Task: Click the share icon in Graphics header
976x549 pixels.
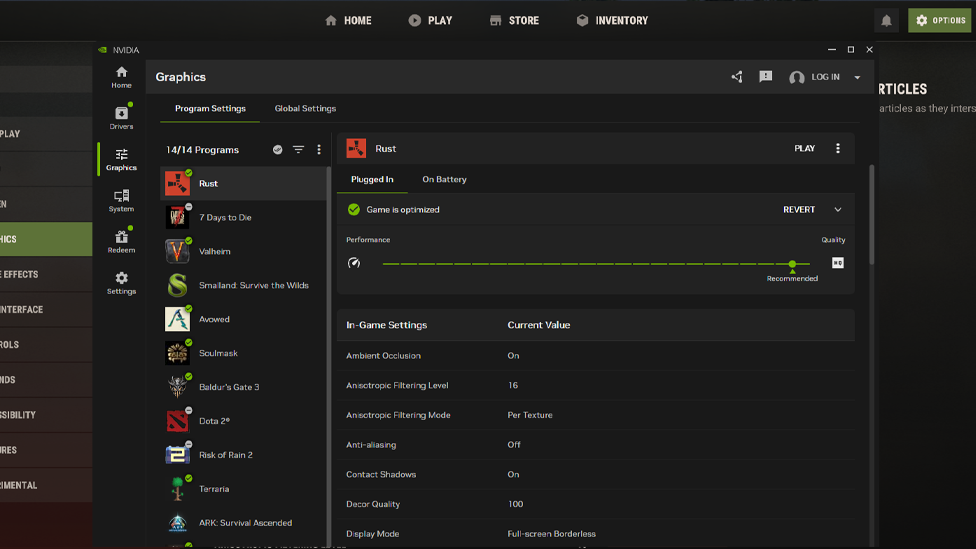Action: (737, 77)
